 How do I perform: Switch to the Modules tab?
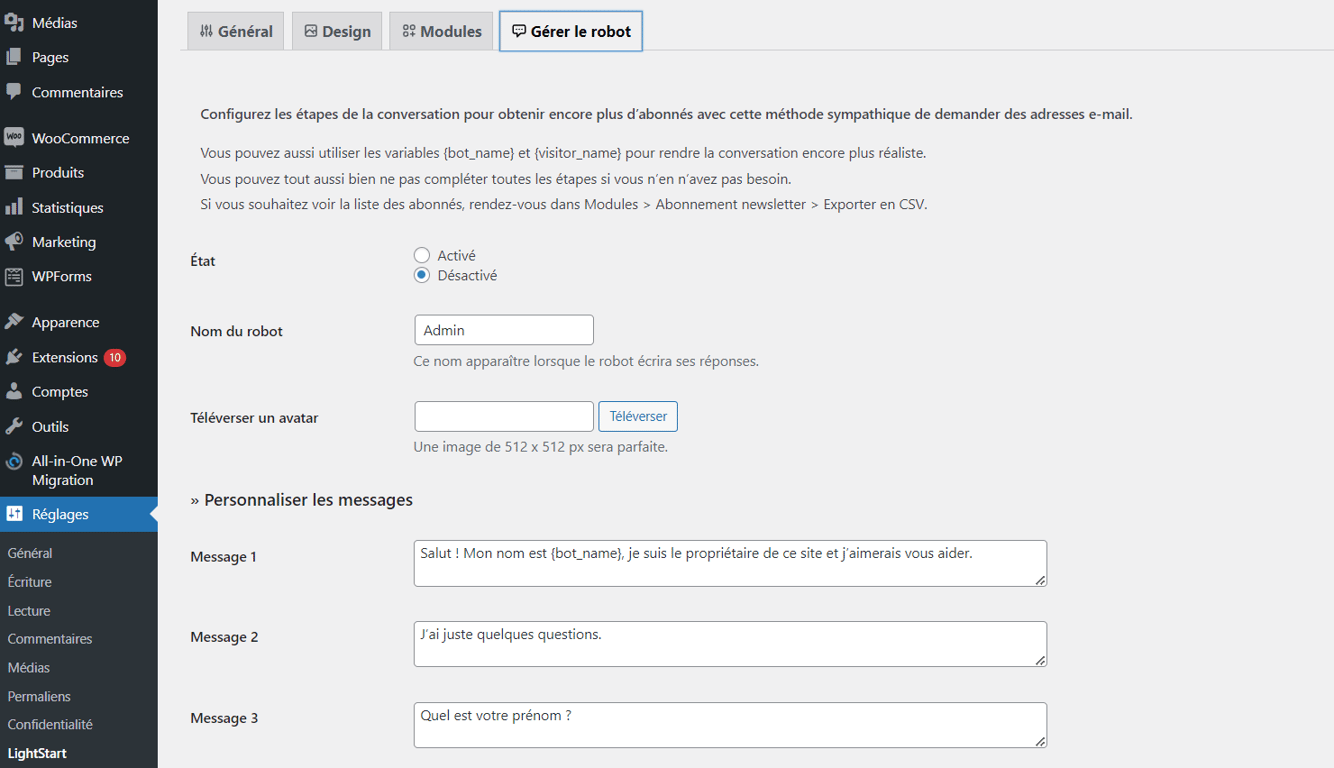(442, 31)
